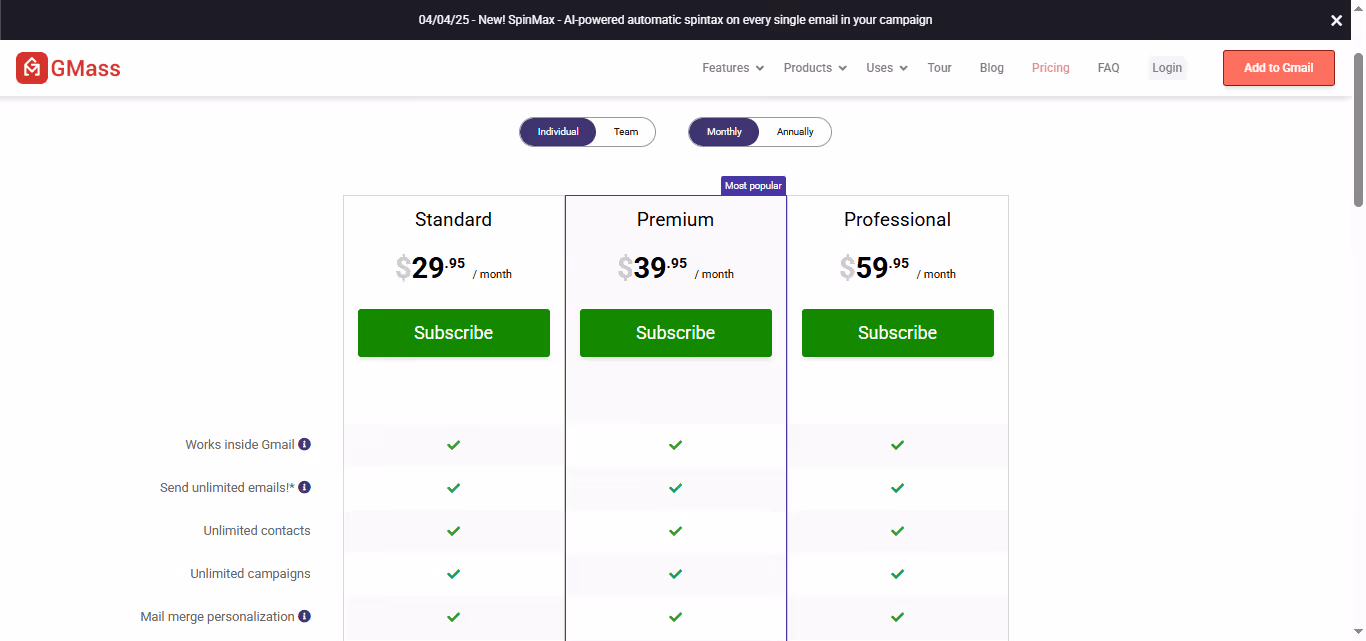Open info icon for Send unlimited emails
The width and height of the screenshot is (1366, 641).
point(305,487)
